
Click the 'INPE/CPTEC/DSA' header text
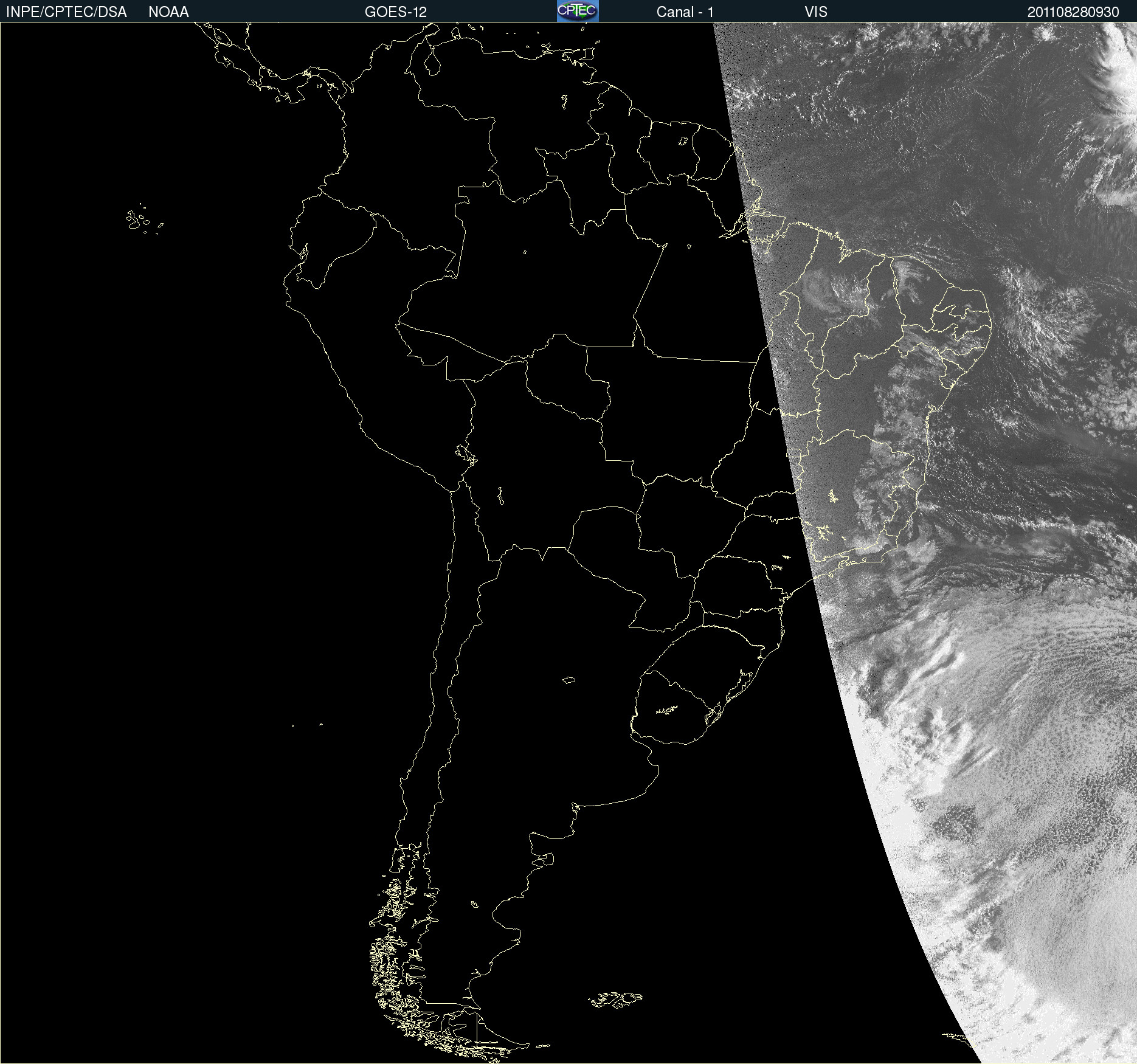pos(66,12)
